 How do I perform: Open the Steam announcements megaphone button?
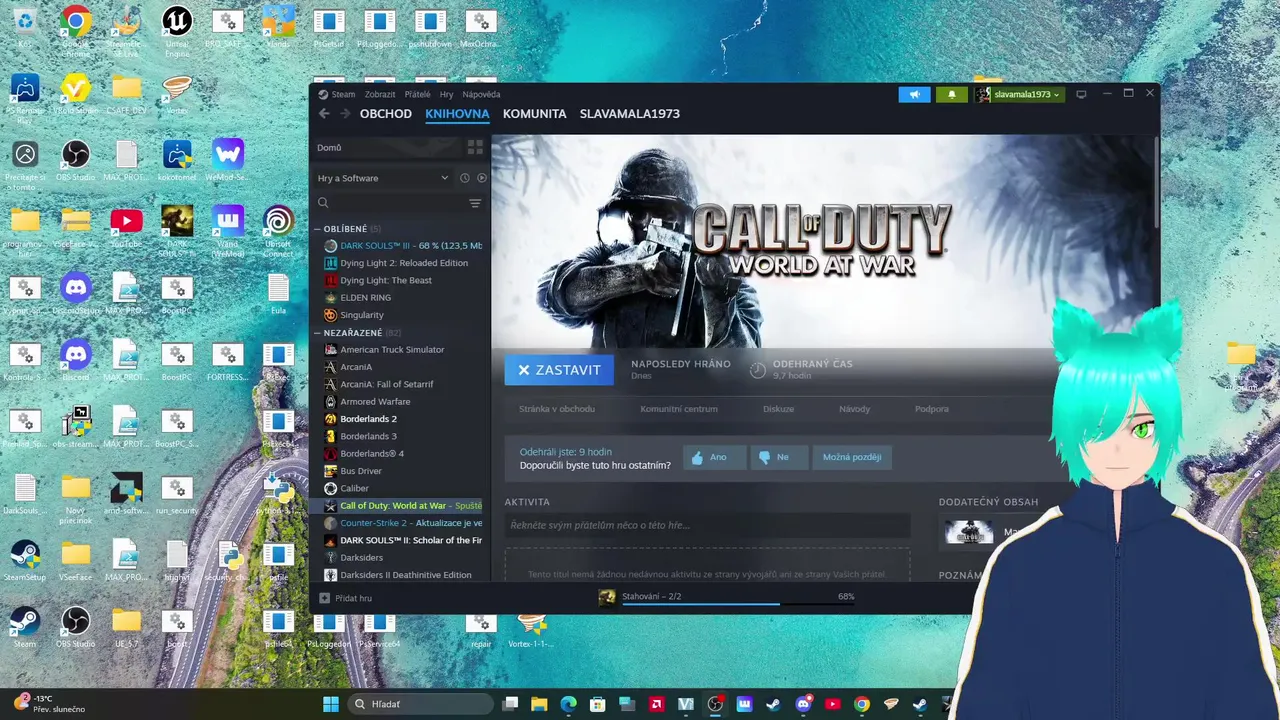tap(914, 94)
